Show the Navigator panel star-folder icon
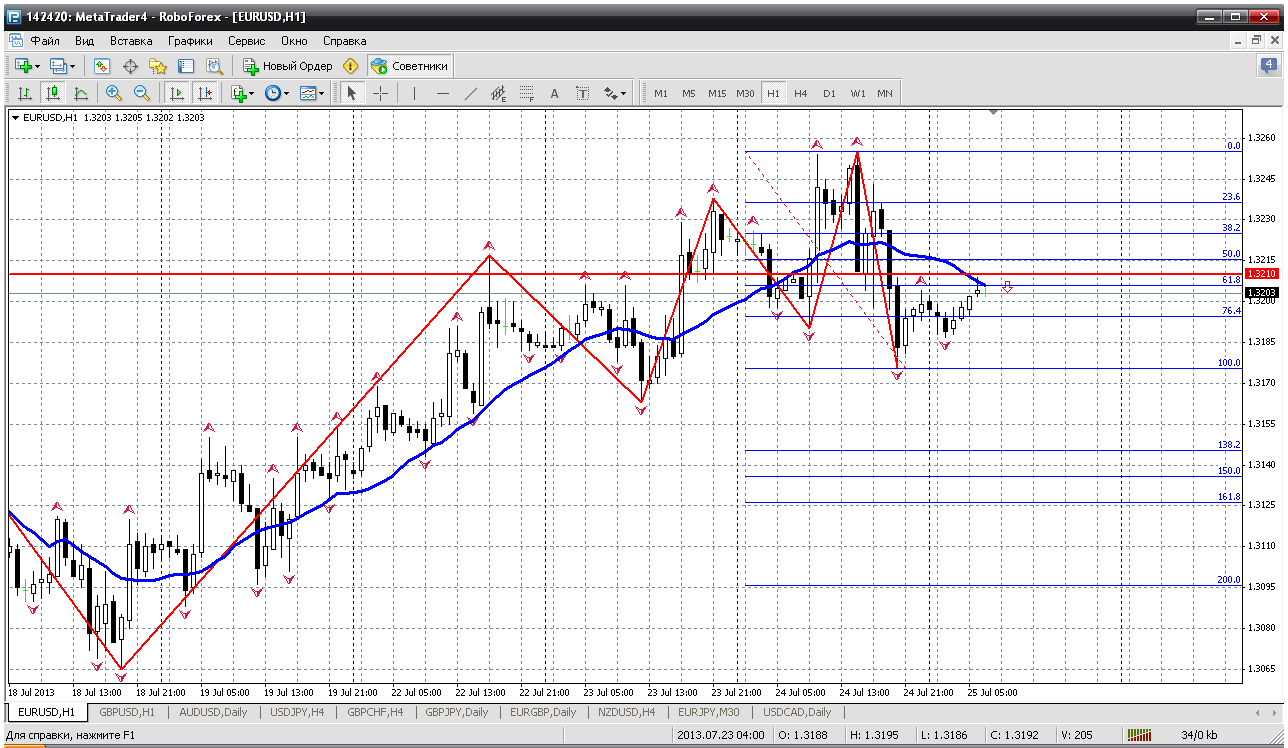1288x748 pixels. click(x=158, y=66)
